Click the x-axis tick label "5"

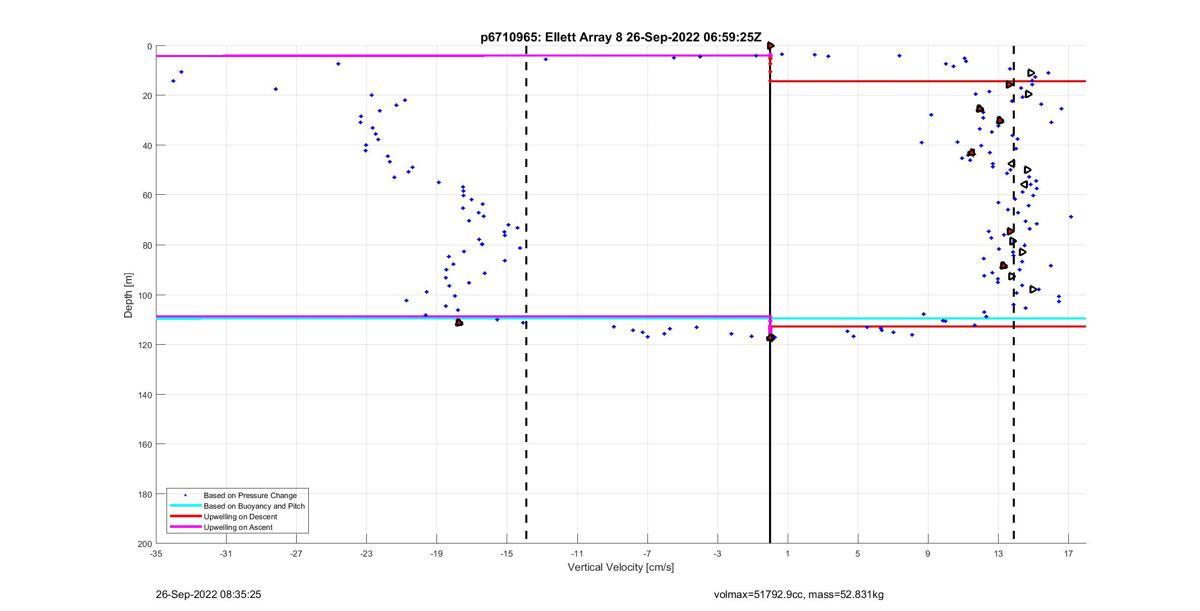click(857, 553)
